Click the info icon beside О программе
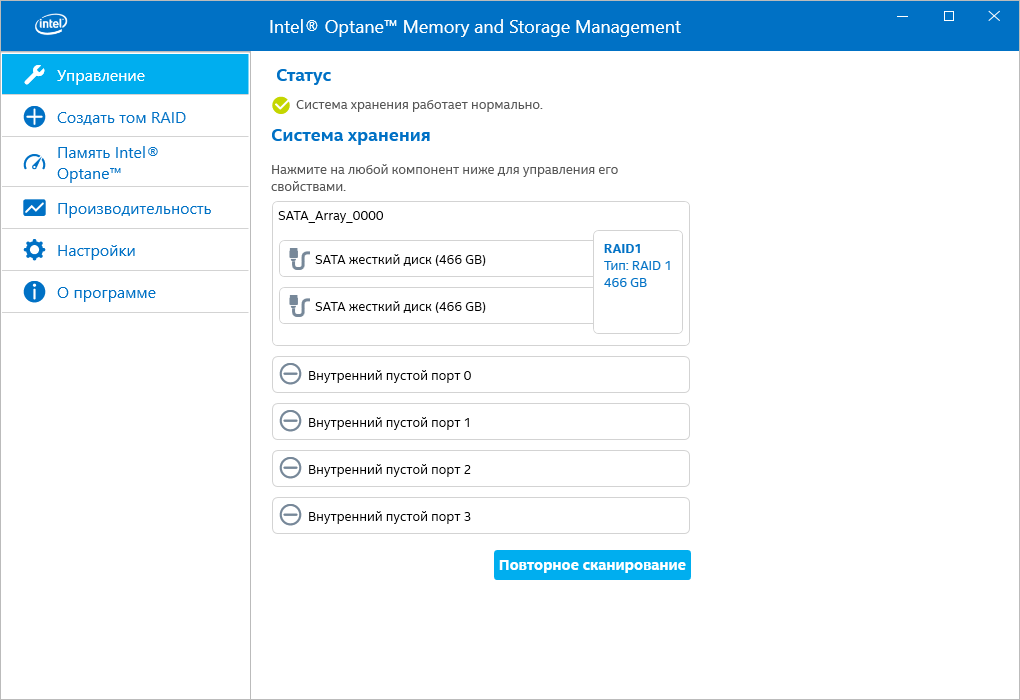The width and height of the screenshot is (1020, 700). (34, 292)
